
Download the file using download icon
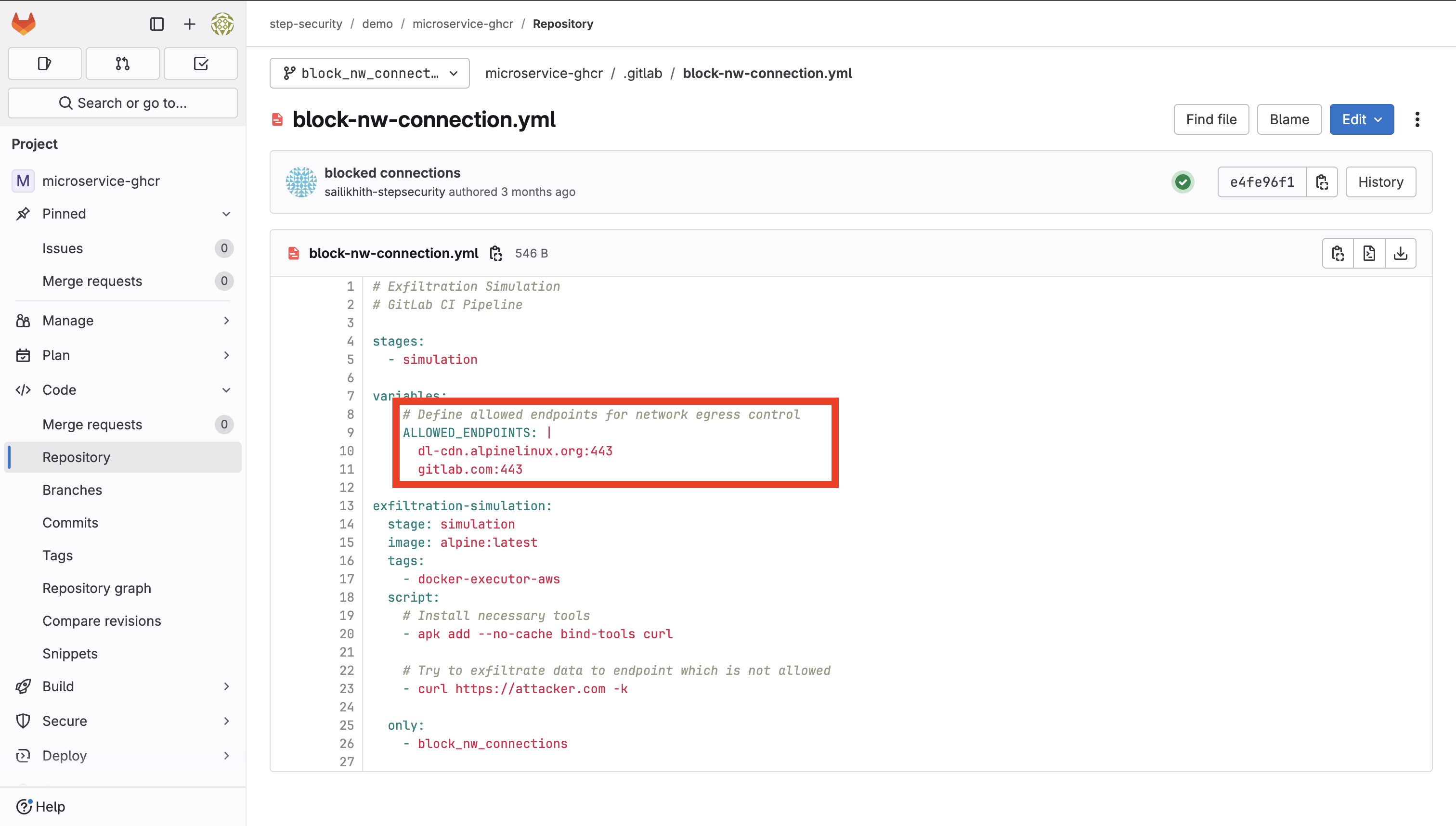coord(1401,254)
